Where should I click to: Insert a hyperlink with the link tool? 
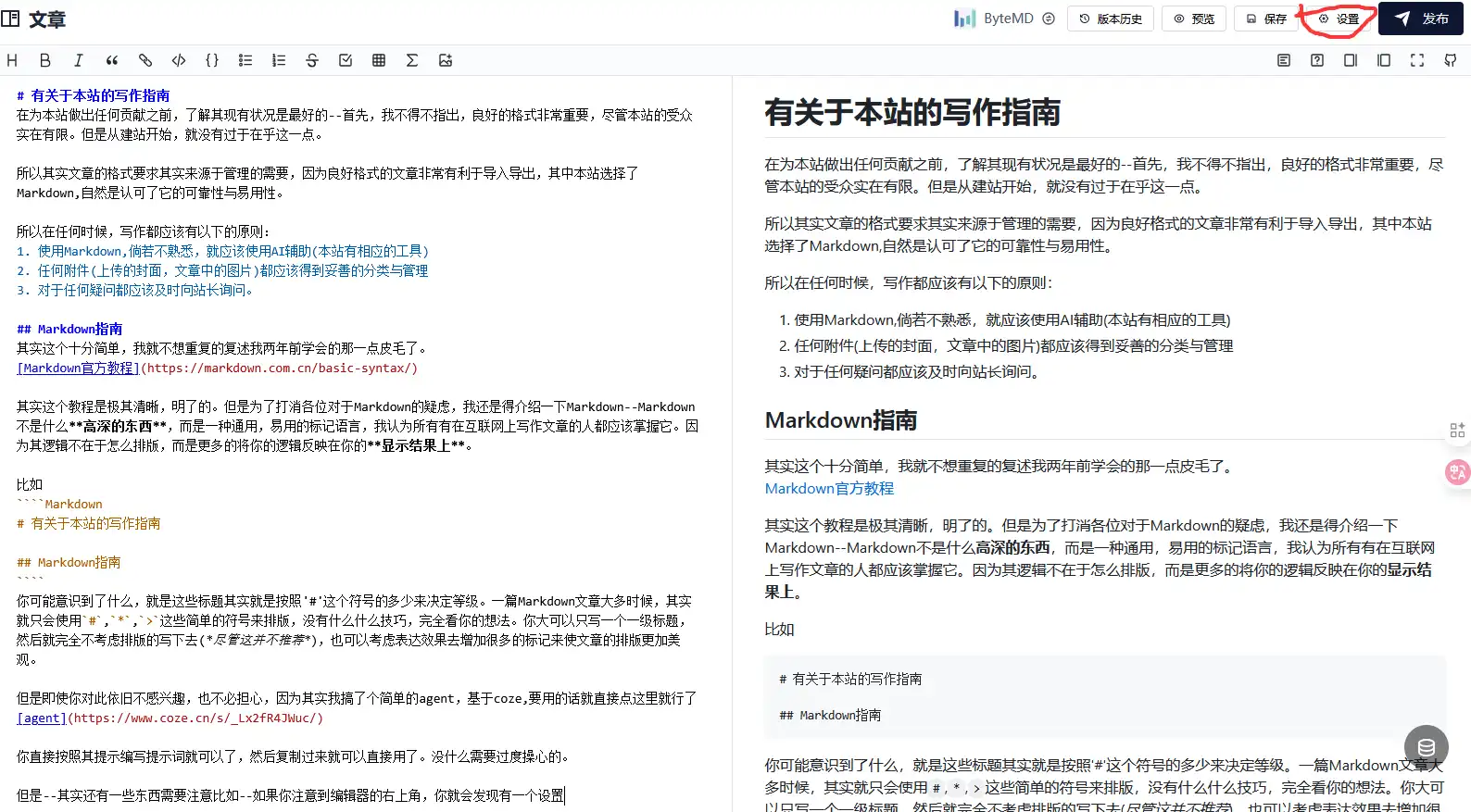coord(145,60)
